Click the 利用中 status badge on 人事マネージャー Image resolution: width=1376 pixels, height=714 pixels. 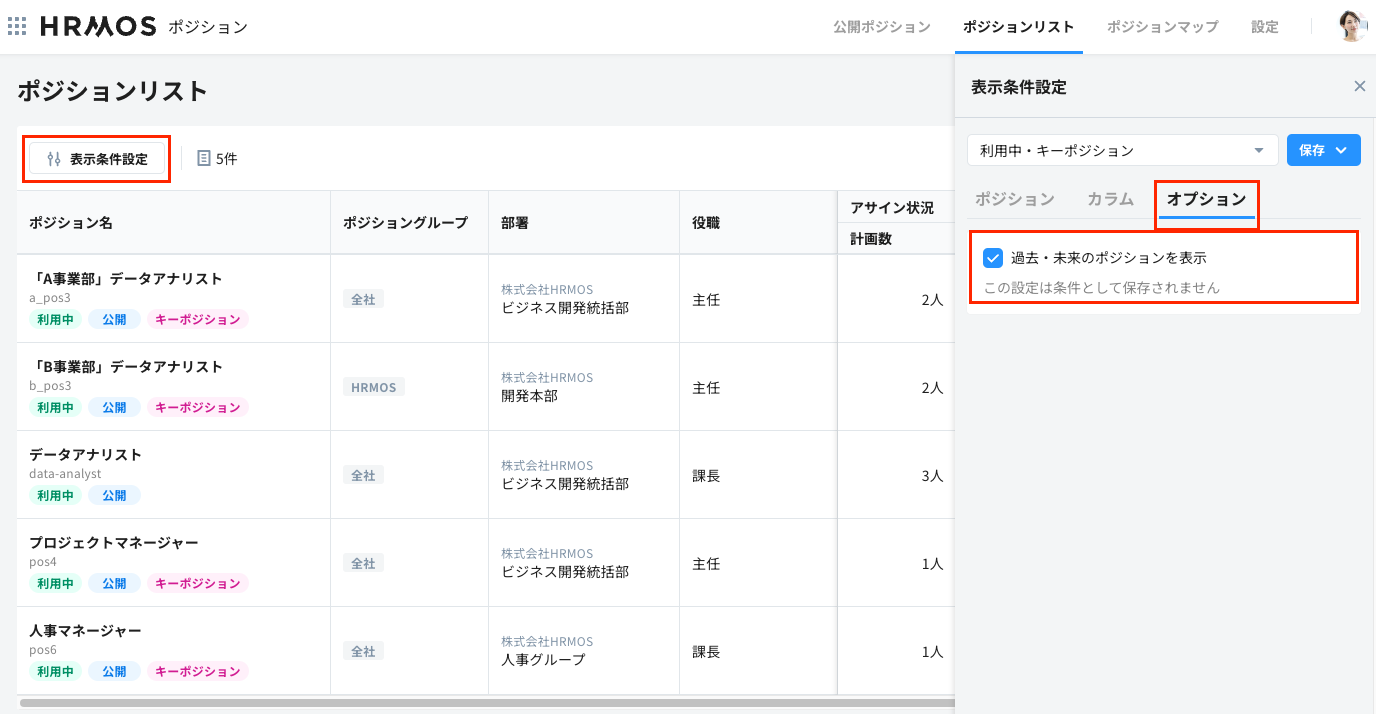[x=55, y=671]
